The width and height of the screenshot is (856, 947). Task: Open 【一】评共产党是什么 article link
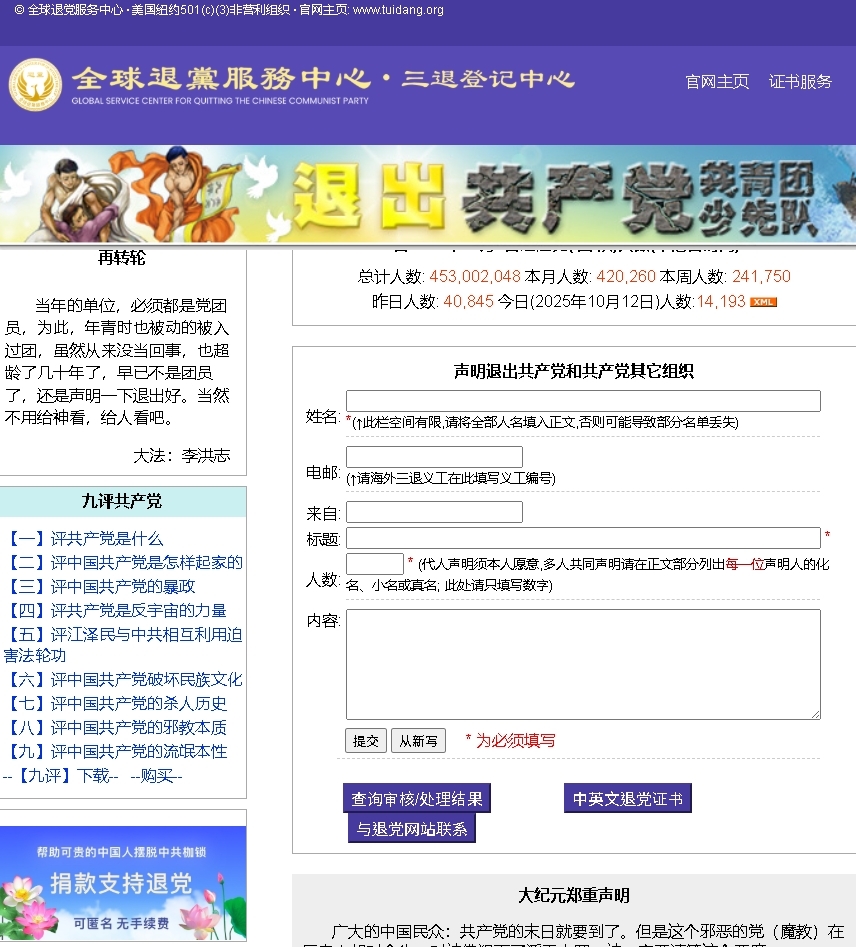[x=86, y=538]
